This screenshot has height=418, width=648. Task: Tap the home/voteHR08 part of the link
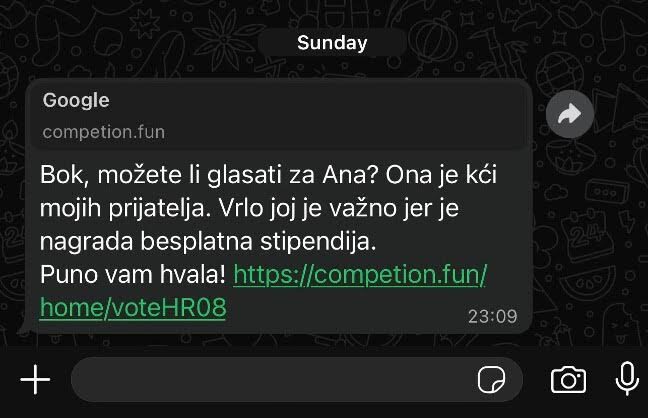tap(133, 308)
